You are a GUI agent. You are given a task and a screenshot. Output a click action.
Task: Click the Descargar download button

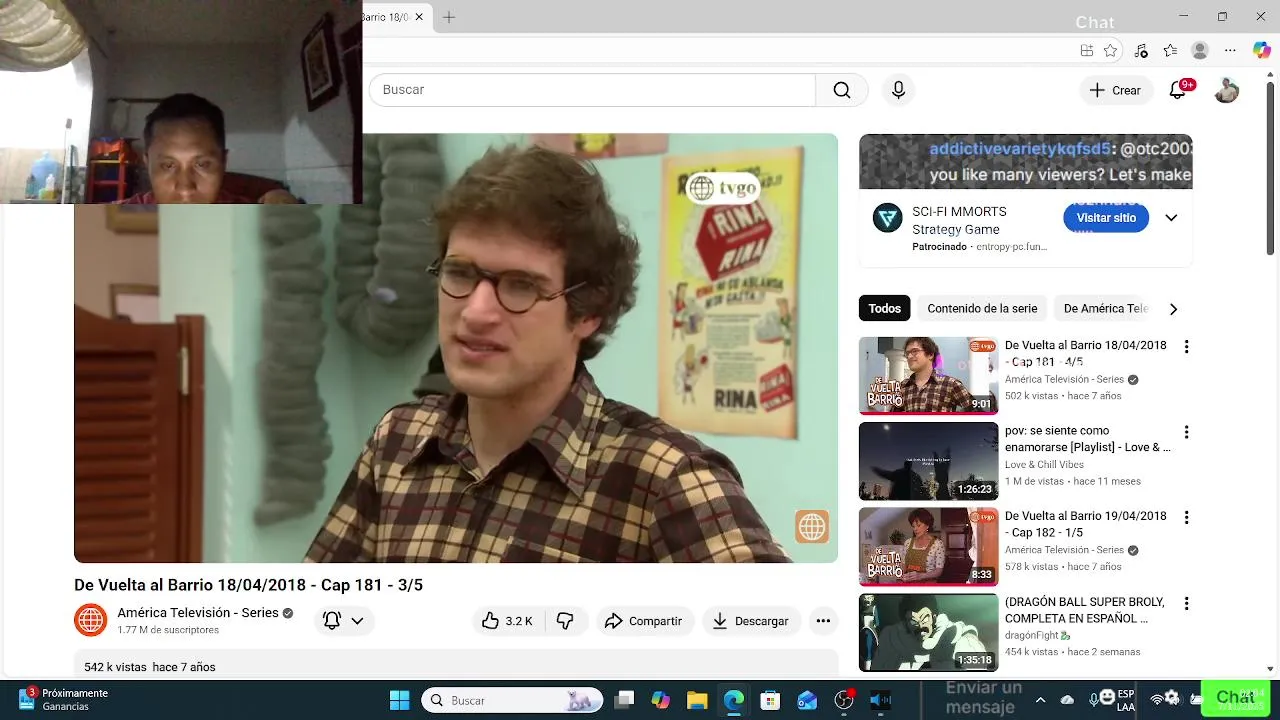[751, 621]
